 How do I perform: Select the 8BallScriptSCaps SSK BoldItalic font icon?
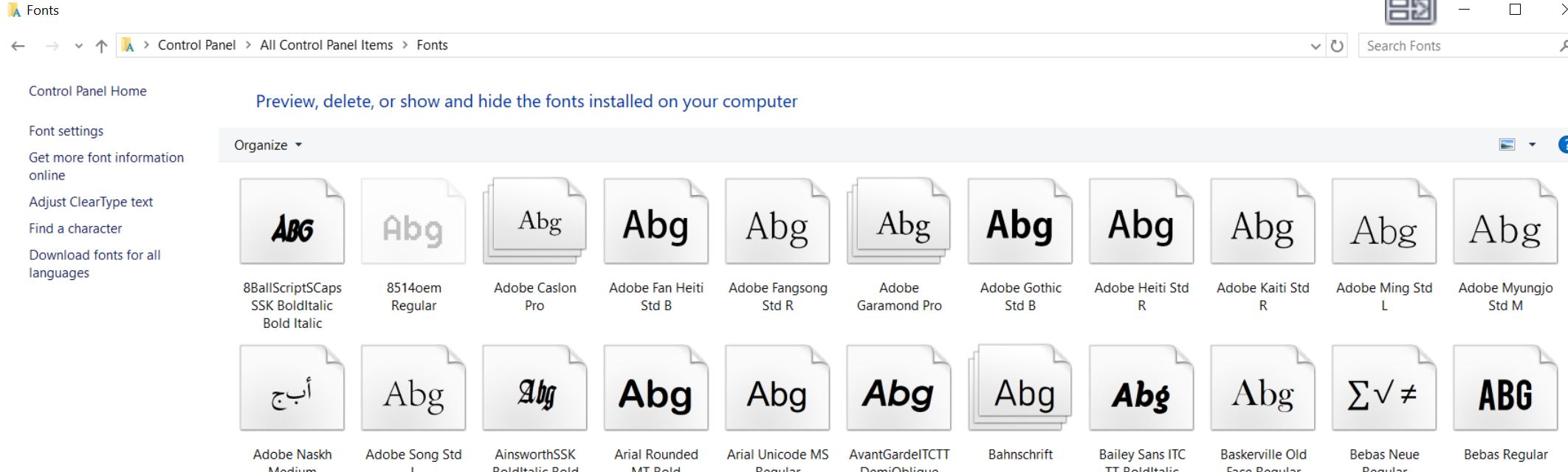coord(292,222)
